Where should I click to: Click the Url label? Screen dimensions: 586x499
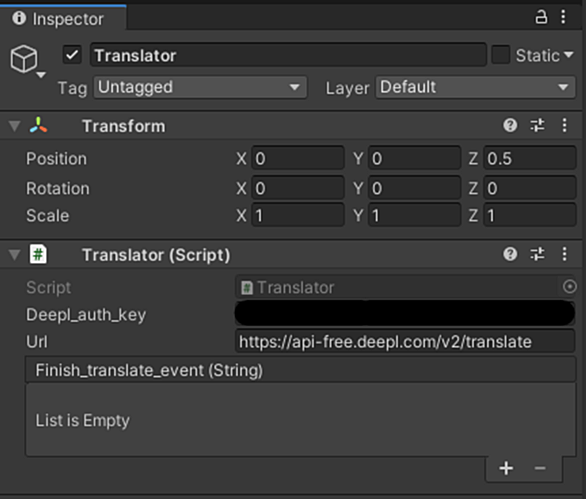pyautogui.click(x=37, y=342)
